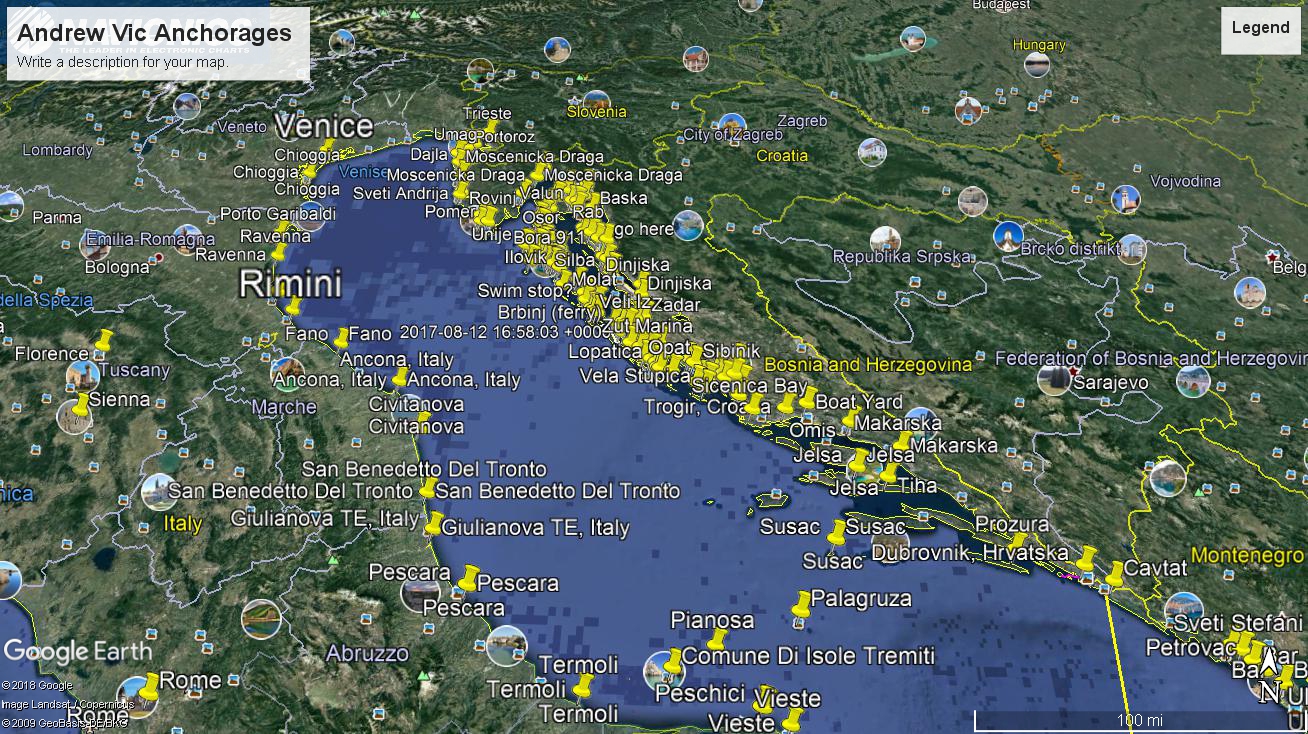1308x734 pixels.
Task: Click the Giulianova TE pushpin
Action: coord(433,524)
